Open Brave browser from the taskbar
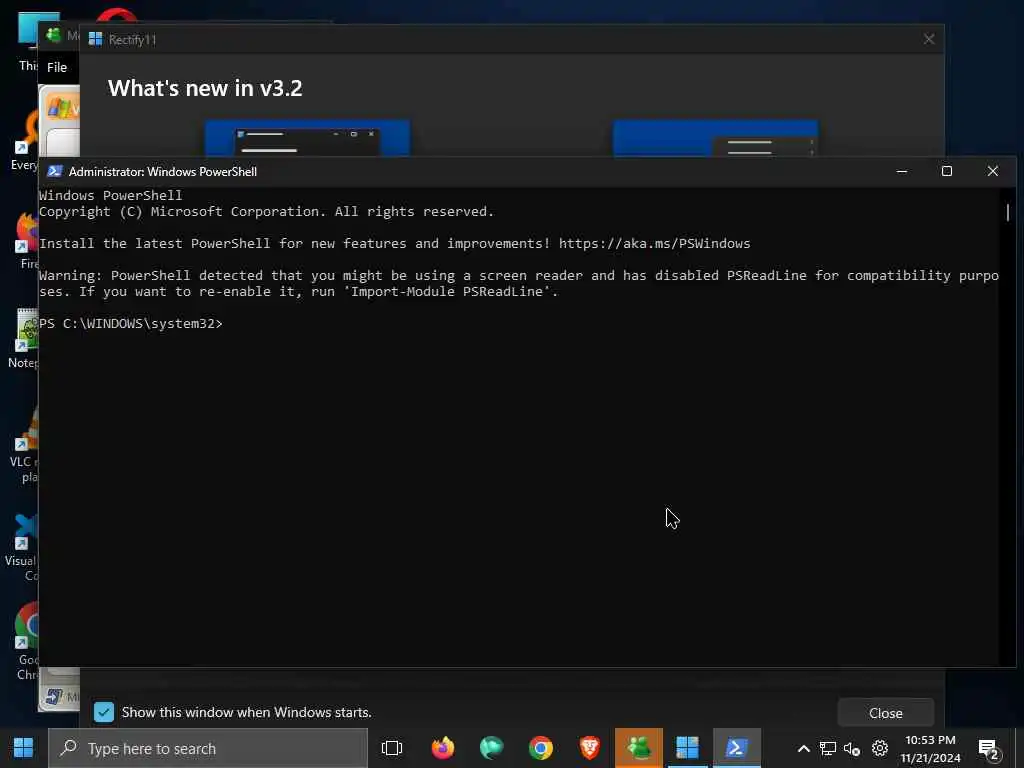This screenshot has height=768, width=1024. tap(590, 748)
